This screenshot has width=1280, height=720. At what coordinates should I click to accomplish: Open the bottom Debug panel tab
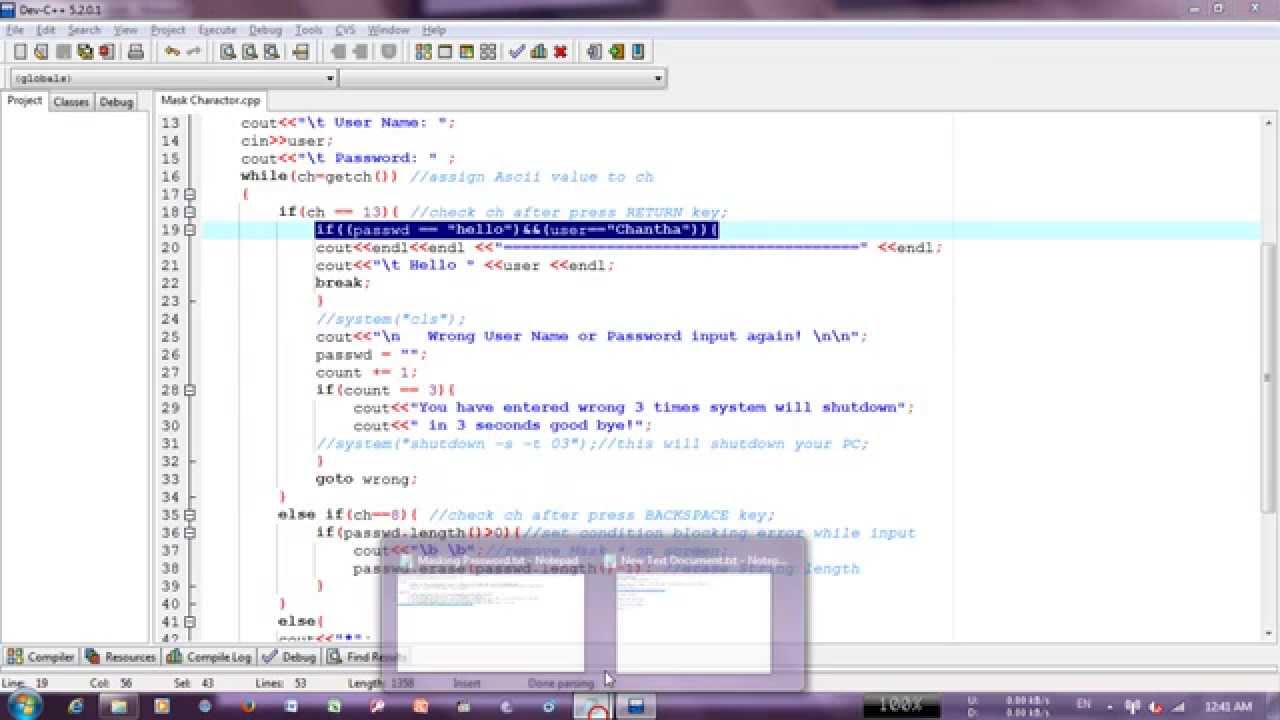[x=289, y=657]
